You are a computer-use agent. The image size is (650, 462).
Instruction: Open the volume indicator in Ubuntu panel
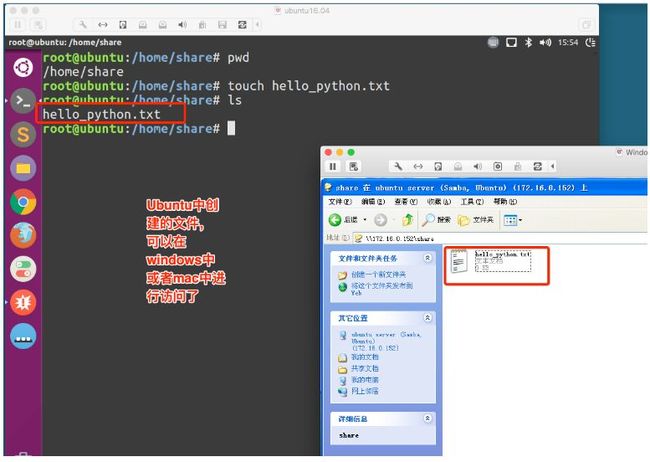(545, 42)
